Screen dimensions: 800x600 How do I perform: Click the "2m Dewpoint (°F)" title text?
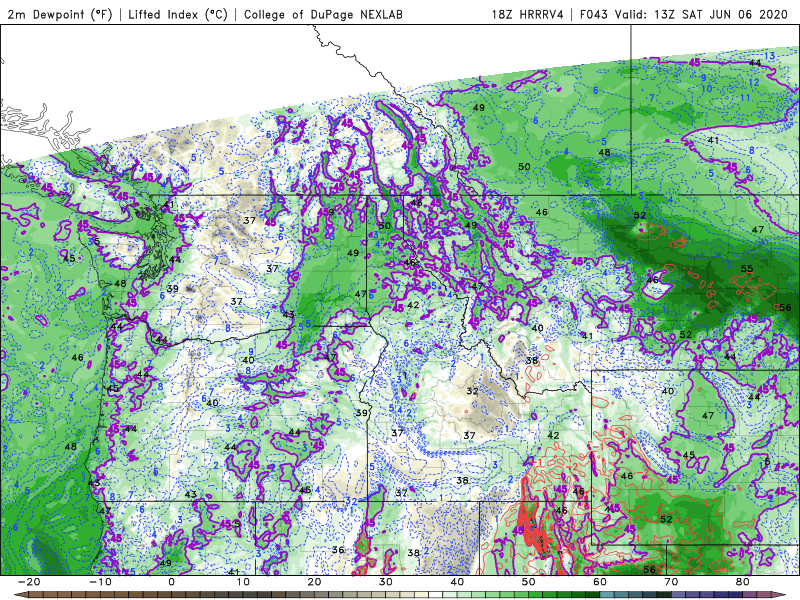pyautogui.click(x=60, y=14)
